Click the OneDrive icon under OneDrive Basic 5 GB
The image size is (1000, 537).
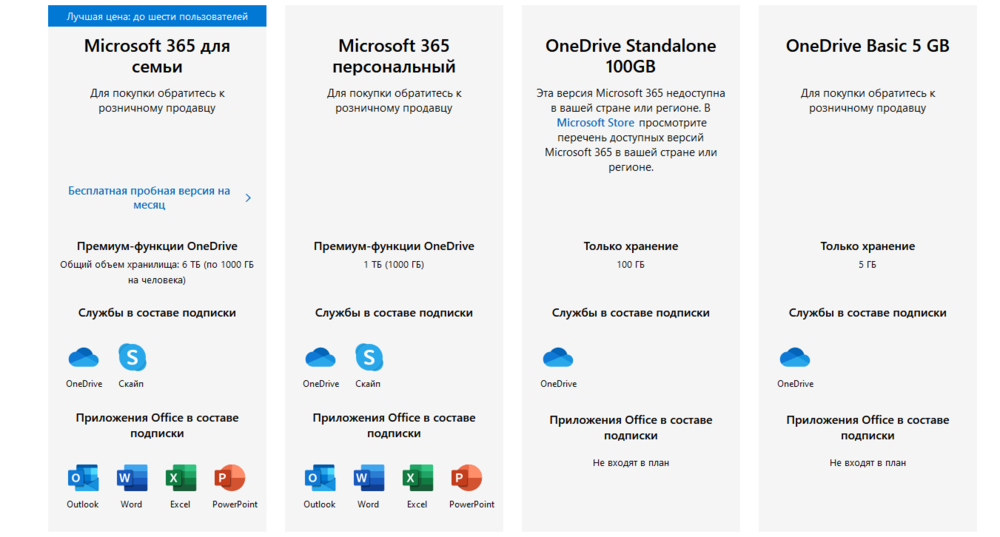(x=795, y=357)
